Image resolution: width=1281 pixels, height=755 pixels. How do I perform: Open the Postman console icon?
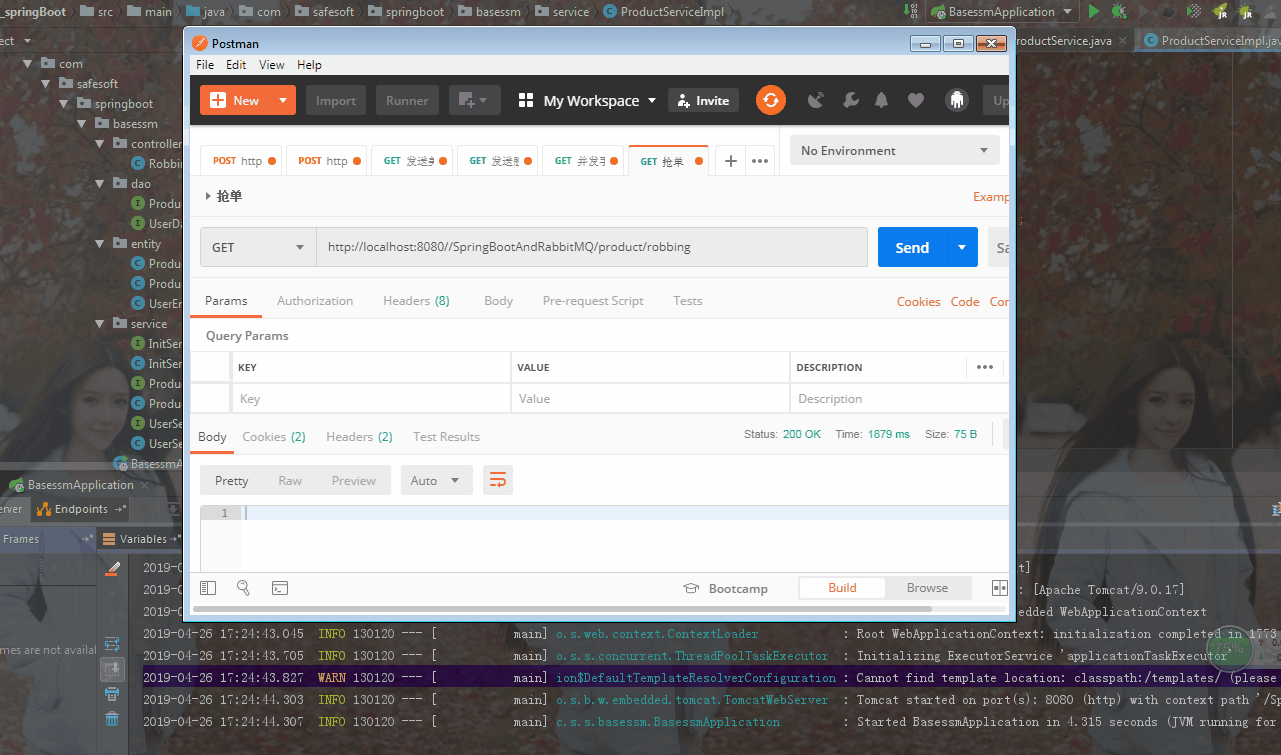coord(280,588)
